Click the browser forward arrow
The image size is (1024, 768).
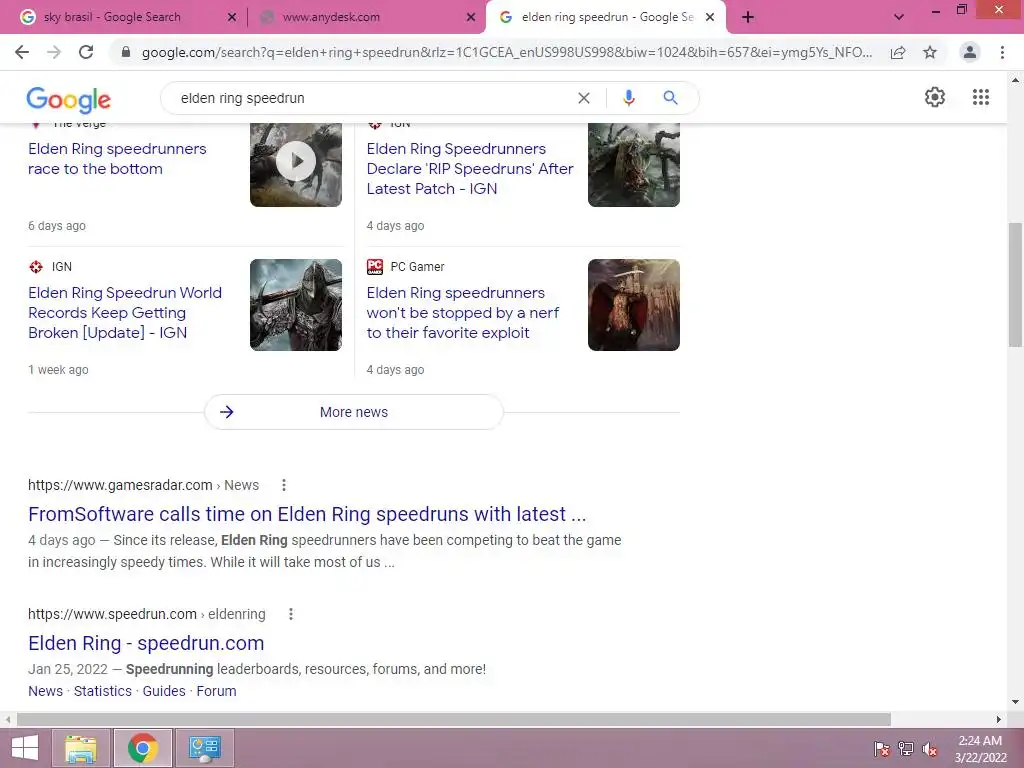(x=54, y=52)
